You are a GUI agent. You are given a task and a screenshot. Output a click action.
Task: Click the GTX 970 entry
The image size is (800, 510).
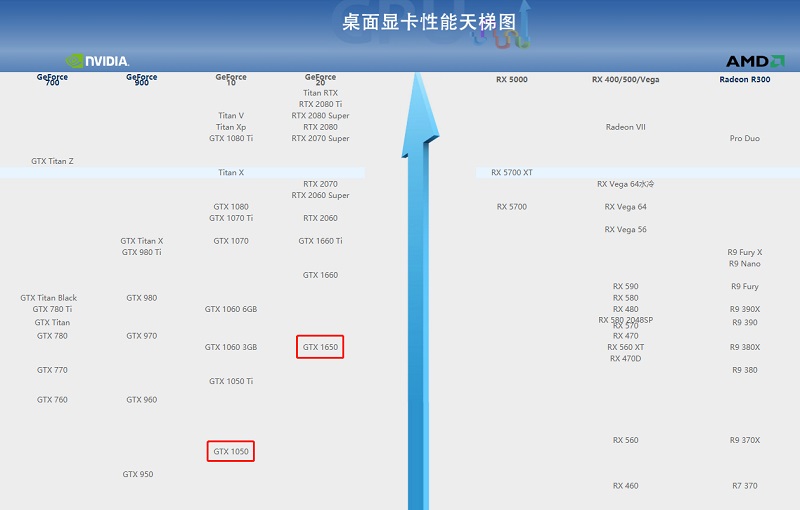[142, 336]
